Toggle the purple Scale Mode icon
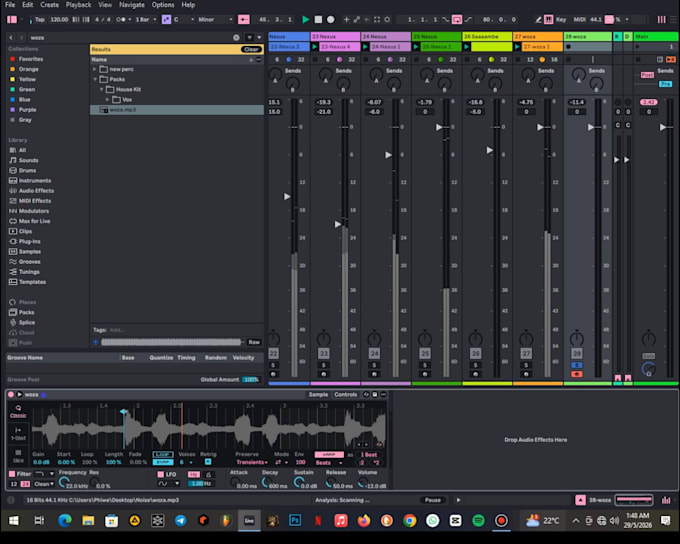 [166, 20]
